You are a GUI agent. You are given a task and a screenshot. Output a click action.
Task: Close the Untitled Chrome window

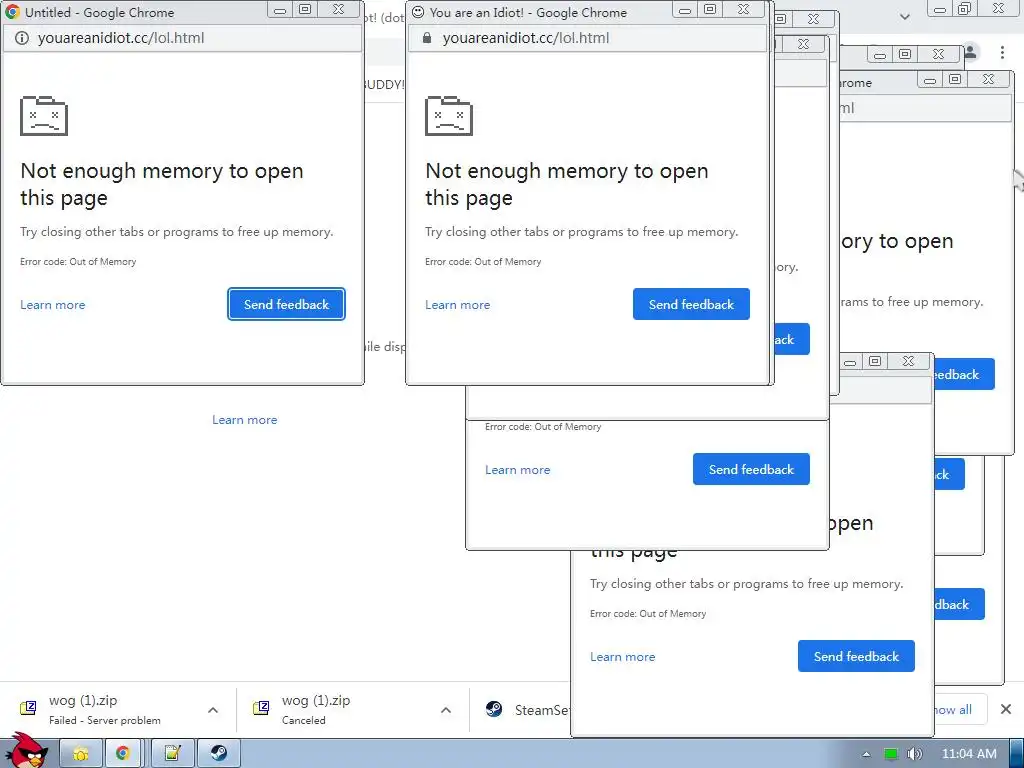tap(338, 9)
